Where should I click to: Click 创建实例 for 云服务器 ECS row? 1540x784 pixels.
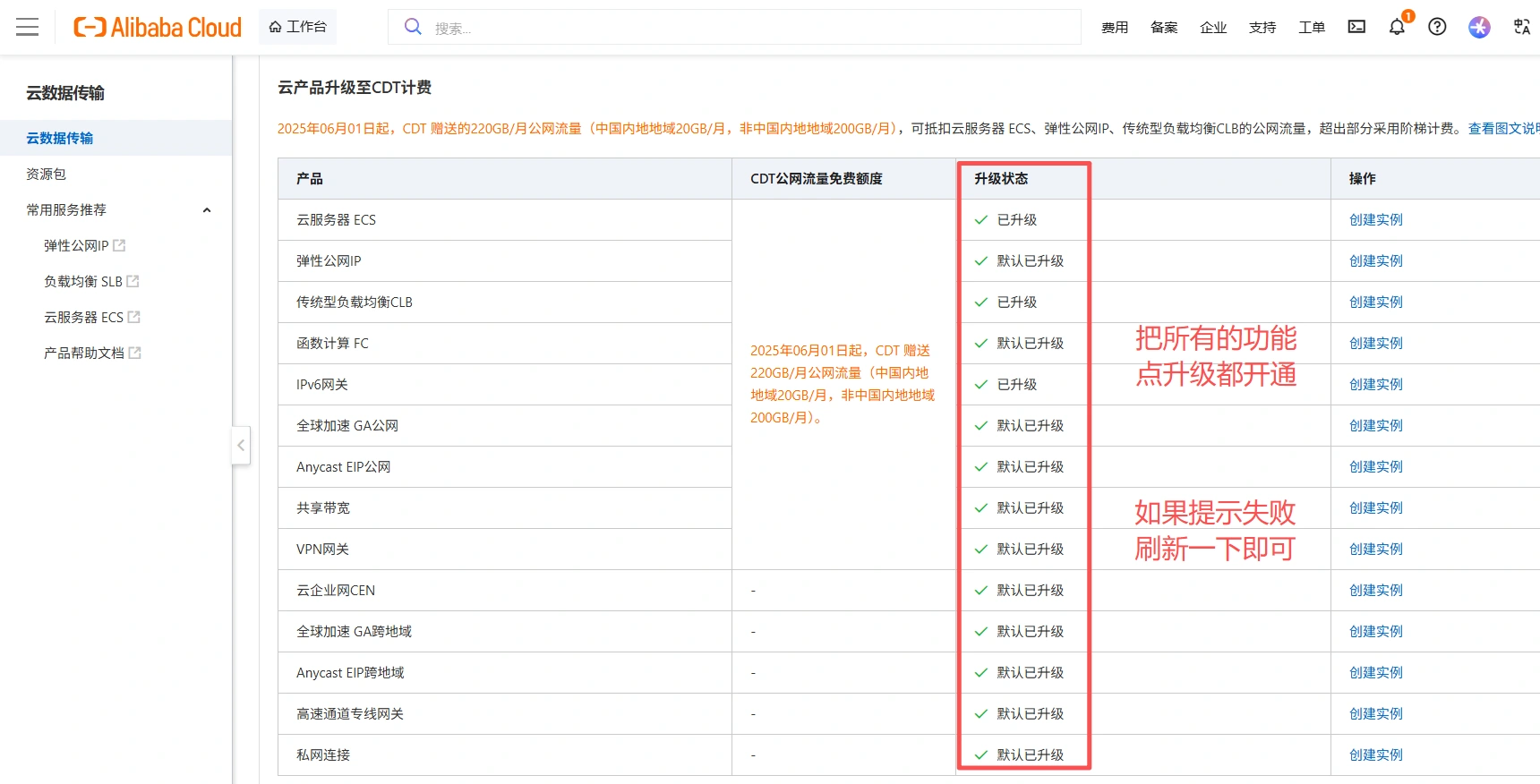pos(1376,219)
